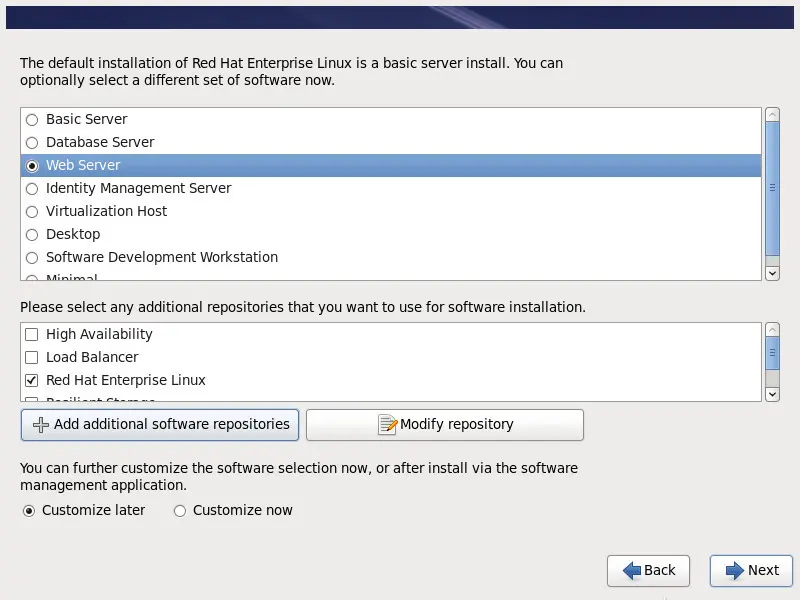The image size is (800, 600).
Task: Select Software Development Workstation radio button
Action: (32, 258)
